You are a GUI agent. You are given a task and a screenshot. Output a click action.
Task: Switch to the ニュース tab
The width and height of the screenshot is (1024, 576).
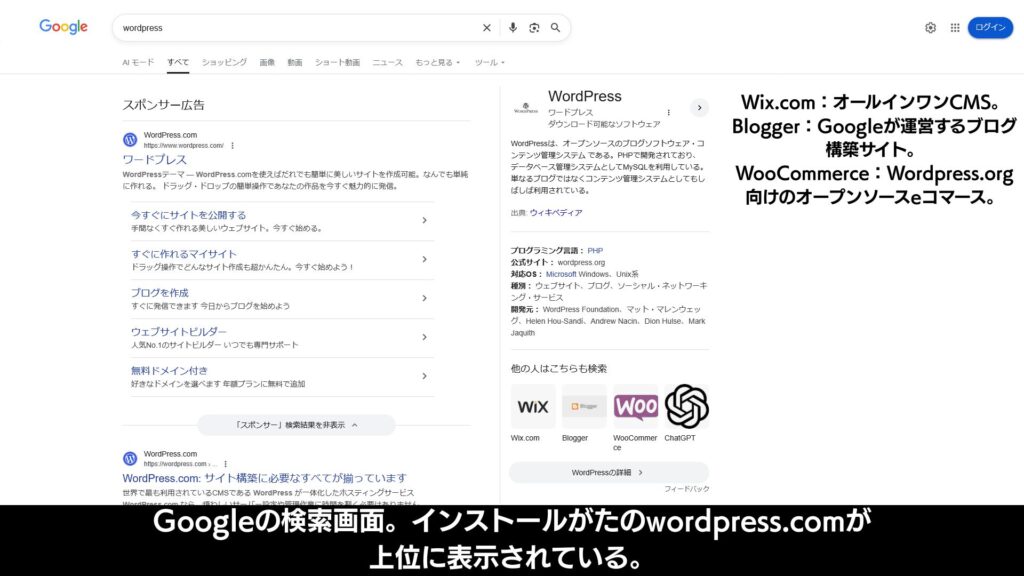coord(388,62)
